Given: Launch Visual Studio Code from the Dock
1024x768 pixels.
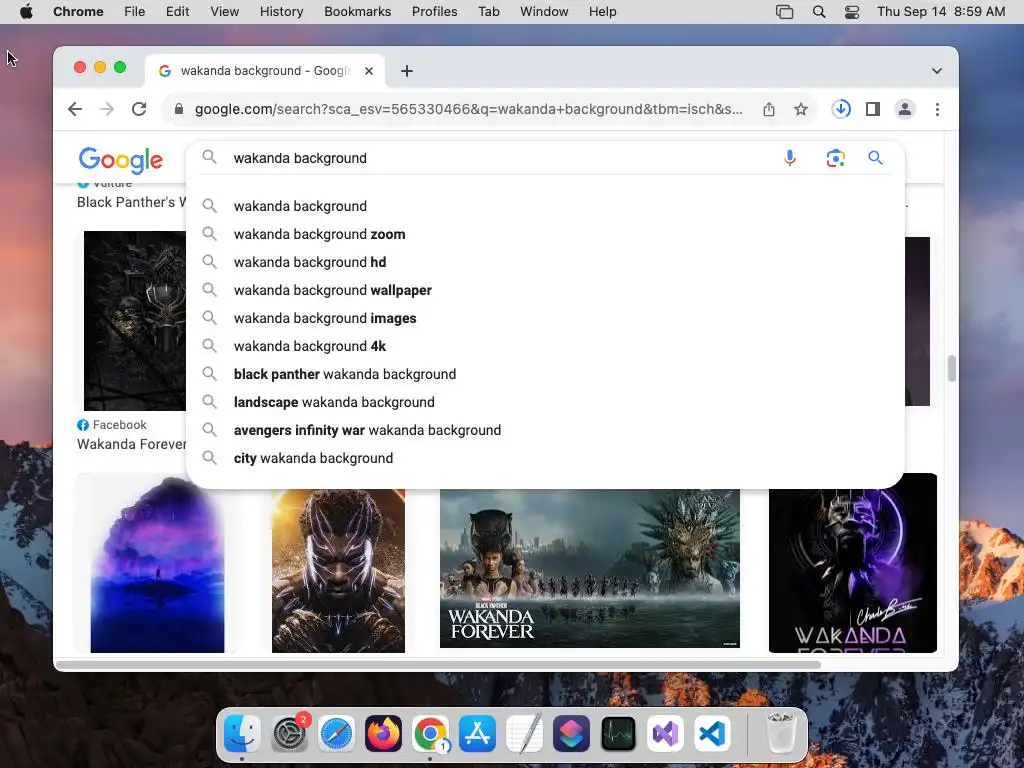Looking at the screenshot, I should (x=712, y=733).
